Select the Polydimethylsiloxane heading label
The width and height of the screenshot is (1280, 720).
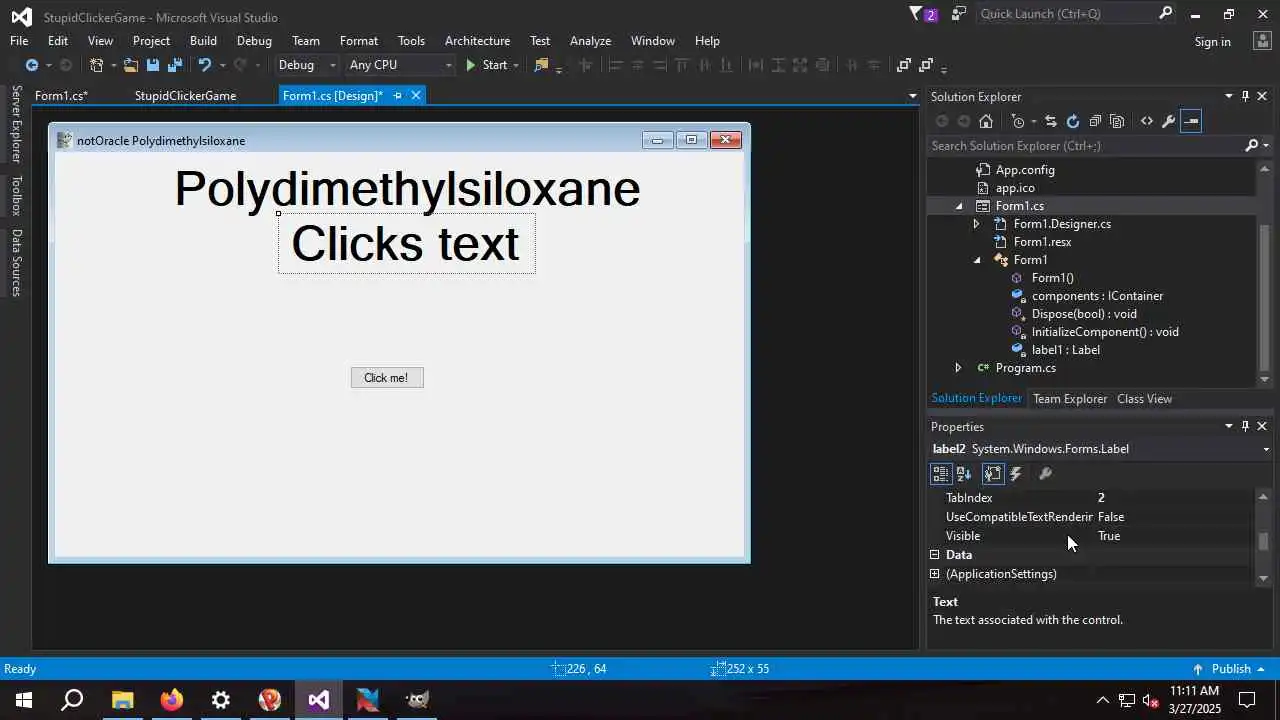point(407,188)
